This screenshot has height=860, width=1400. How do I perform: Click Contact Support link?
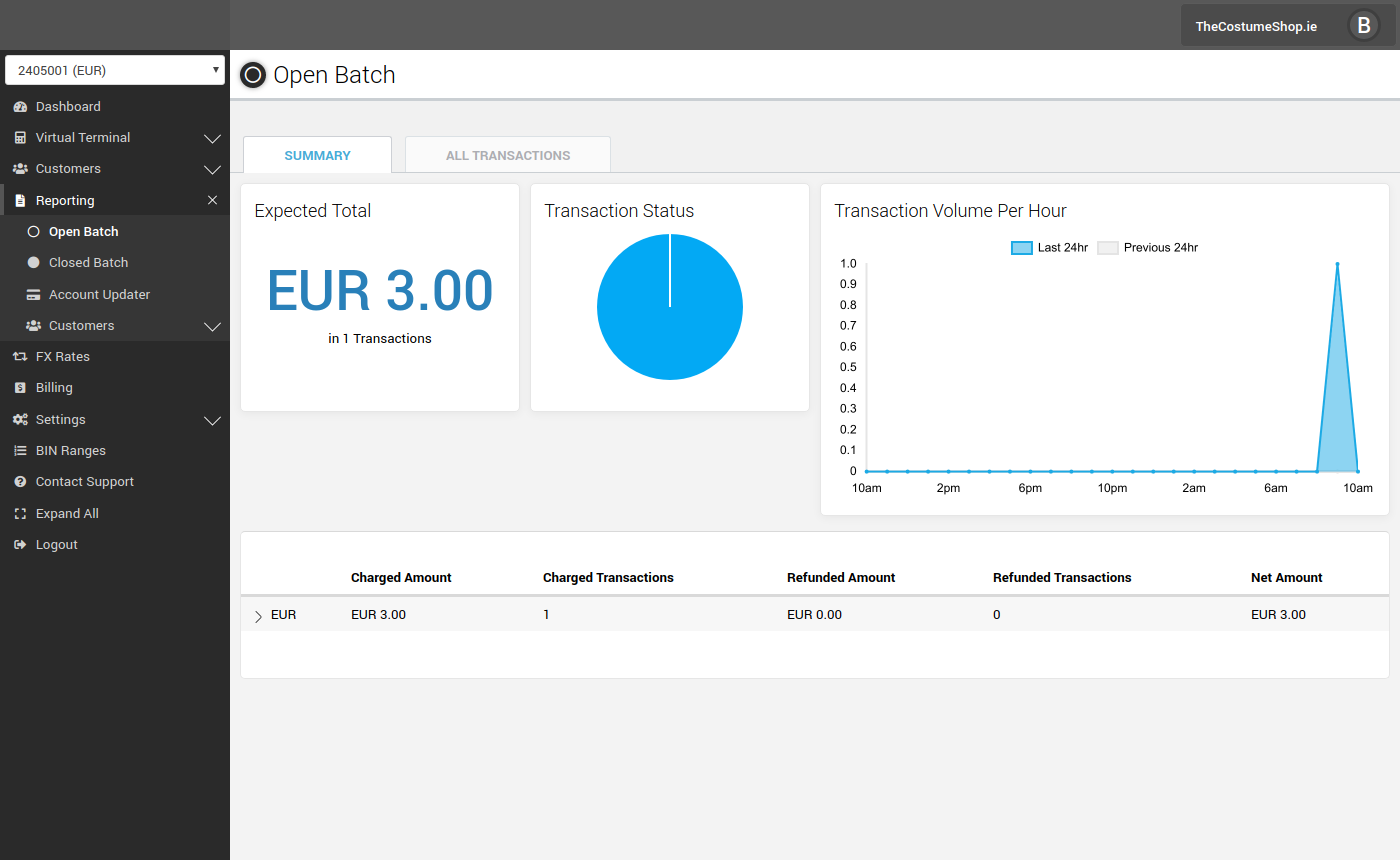tap(85, 482)
